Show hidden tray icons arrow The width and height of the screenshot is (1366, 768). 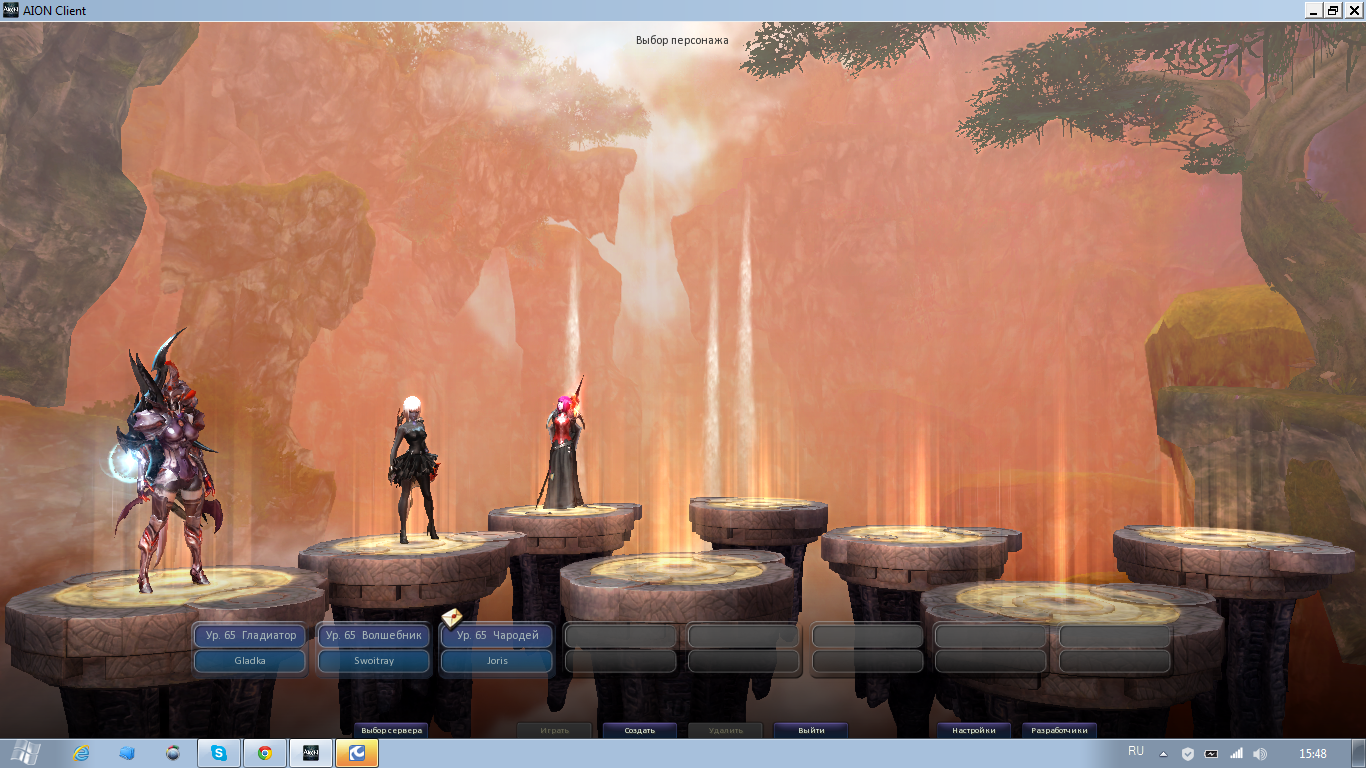tap(1163, 754)
